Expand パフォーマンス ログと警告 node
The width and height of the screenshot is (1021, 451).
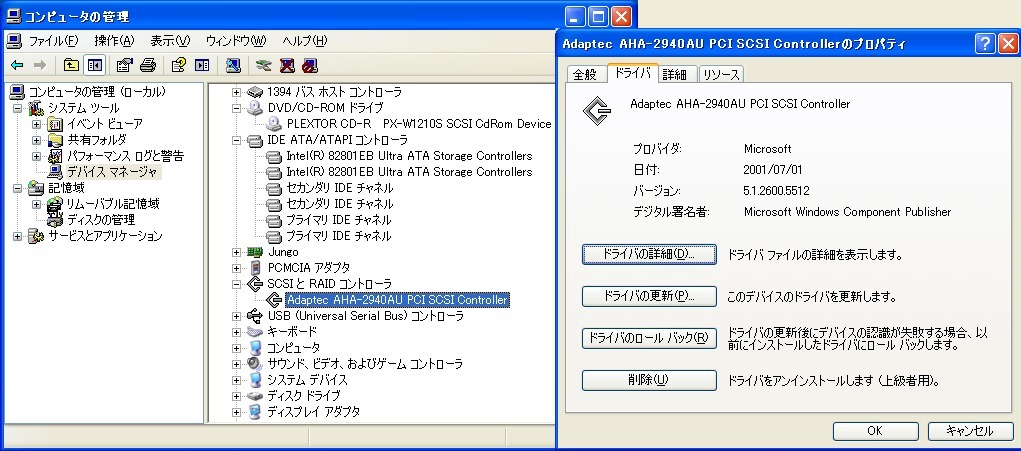36,156
